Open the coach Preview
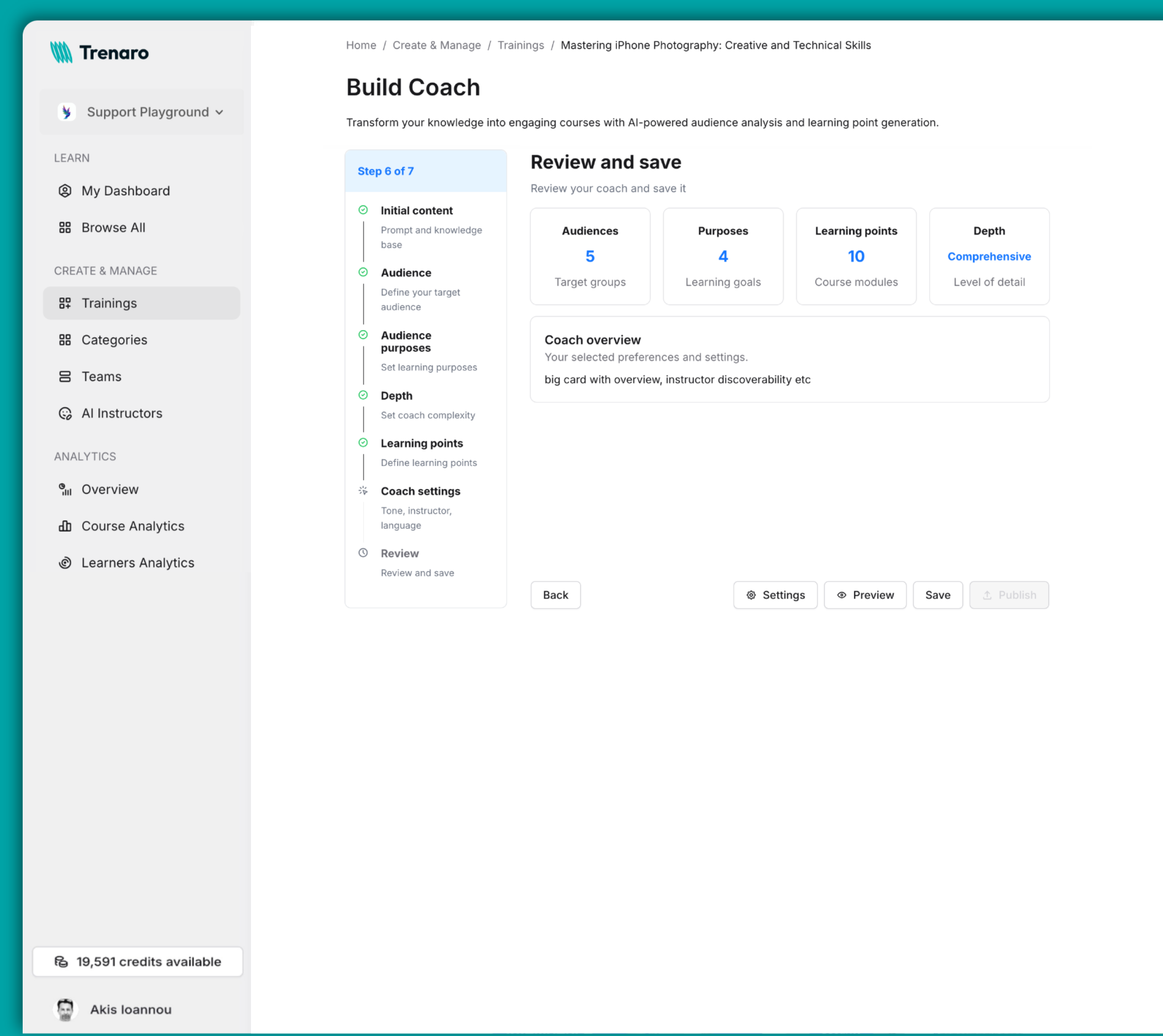Viewport: 1163px width, 1036px height. click(x=865, y=595)
